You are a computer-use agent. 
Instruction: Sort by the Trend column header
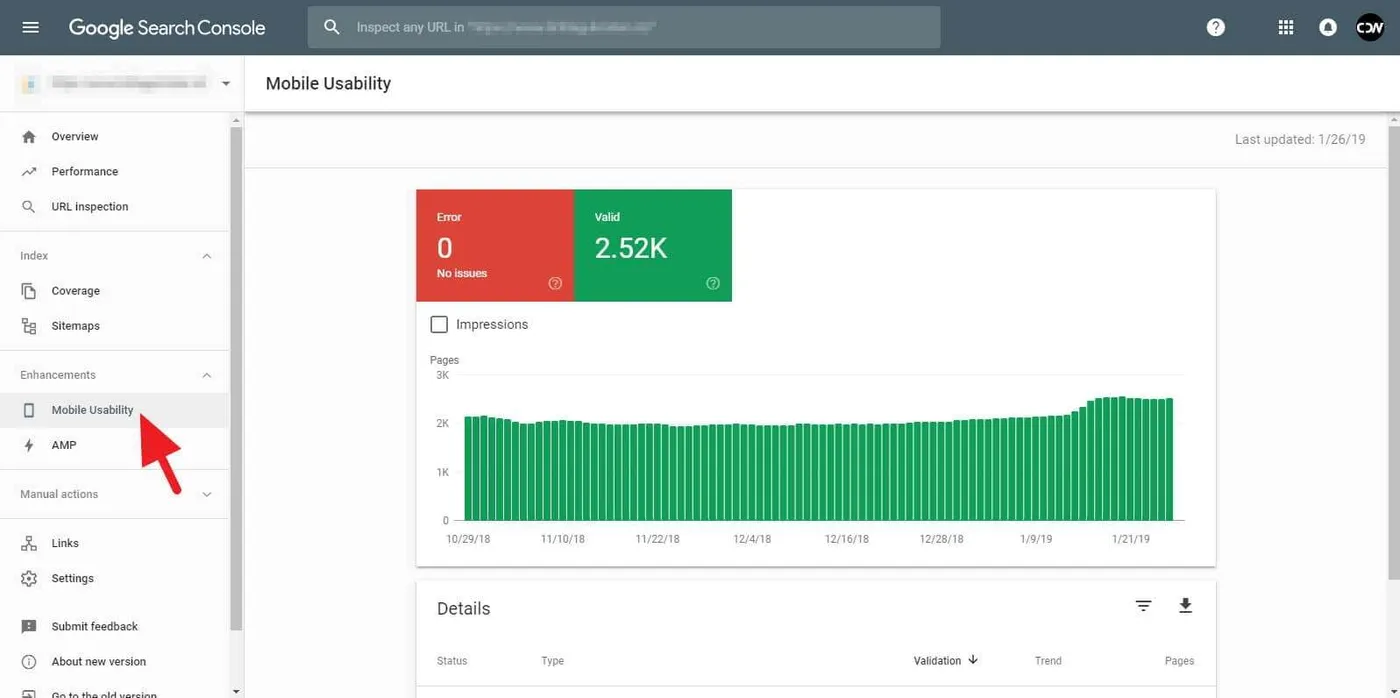[x=1048, y=660]
